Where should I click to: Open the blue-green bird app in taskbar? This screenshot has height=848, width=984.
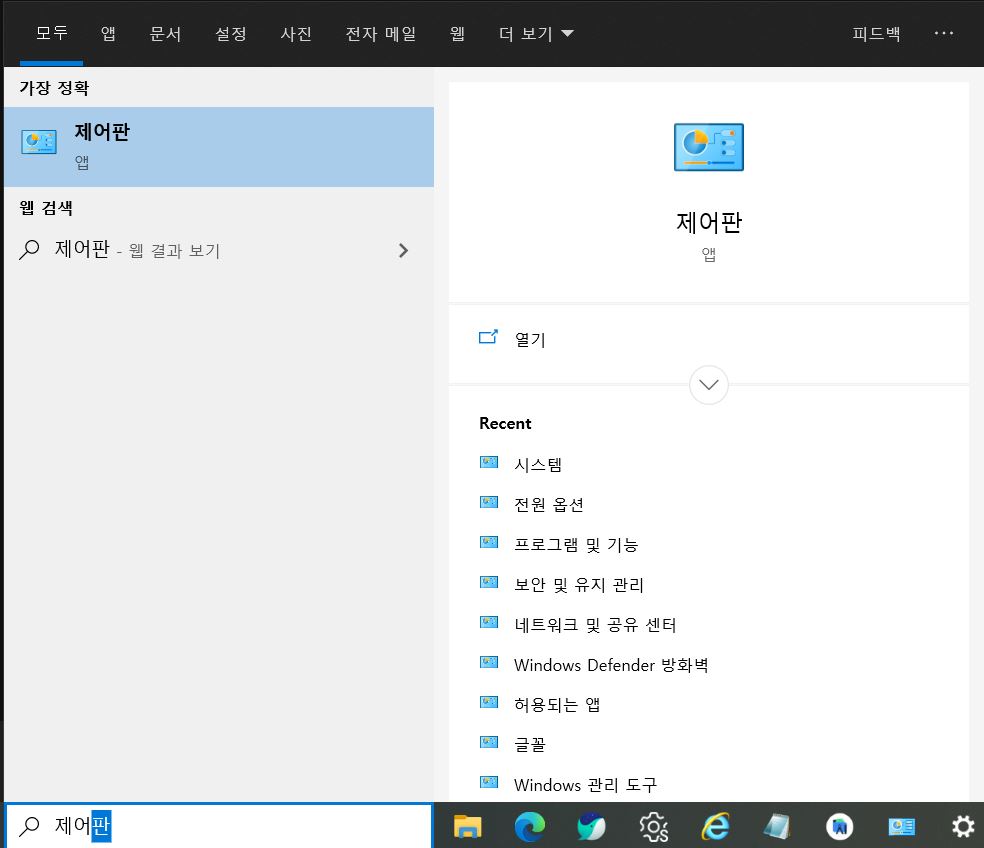[591, 826]
